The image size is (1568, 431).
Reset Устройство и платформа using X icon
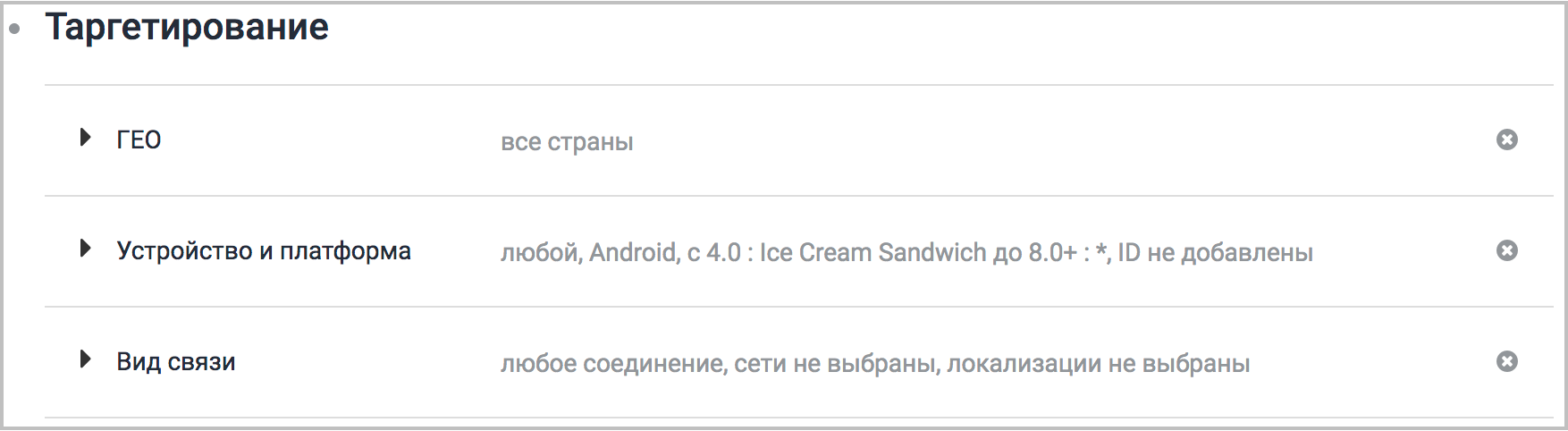pos(1506,250)
